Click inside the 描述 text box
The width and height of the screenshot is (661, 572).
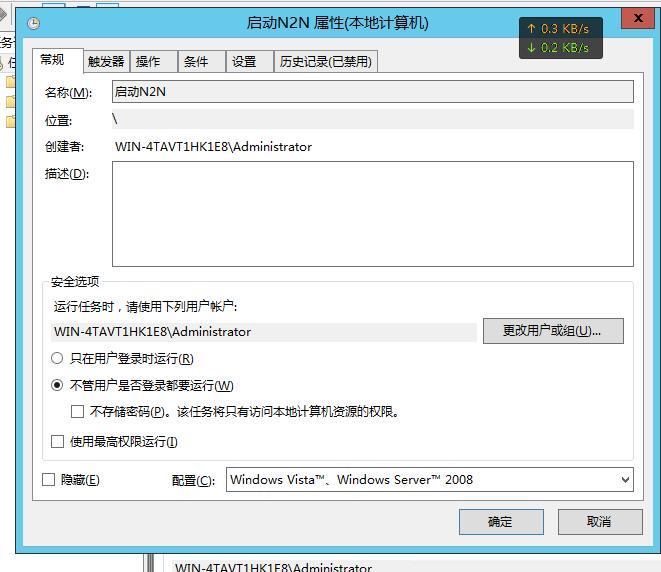click(372, 214)
